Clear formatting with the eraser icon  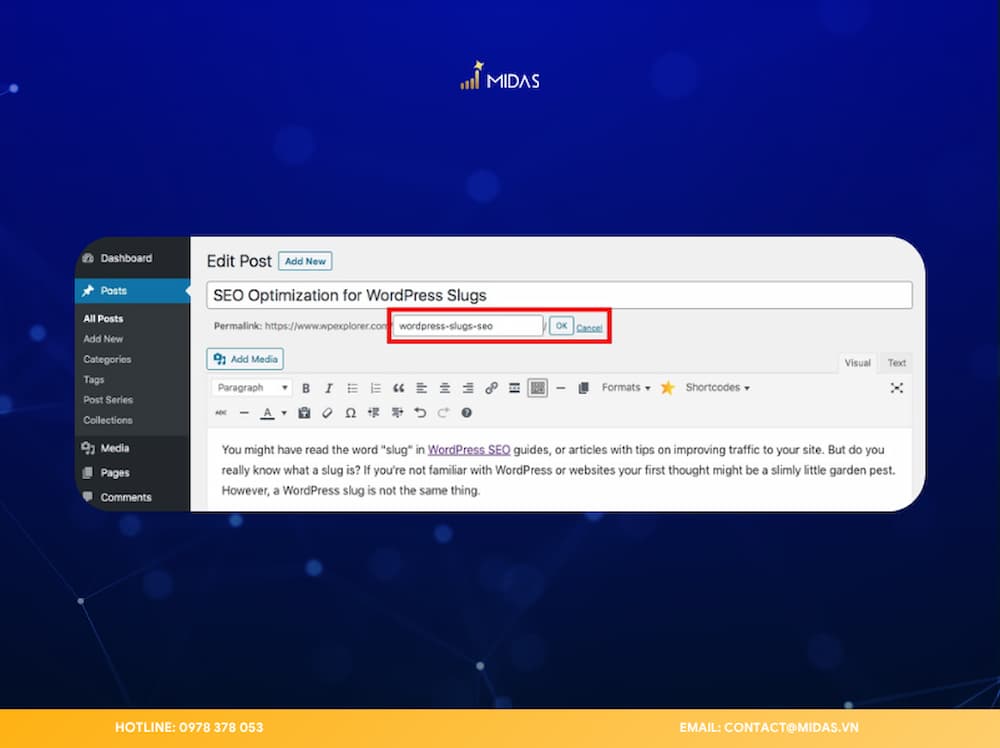tap(327, 413)
